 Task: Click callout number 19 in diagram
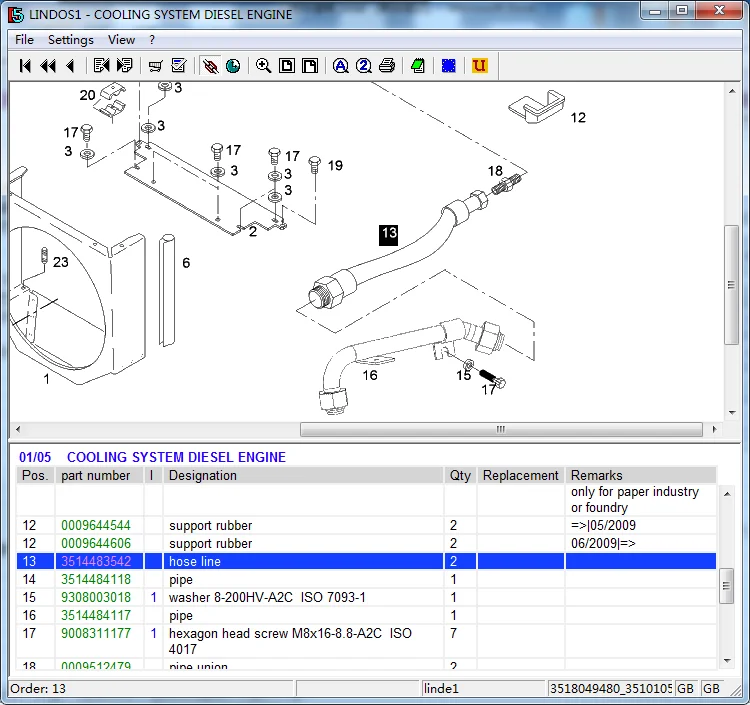(x=335, y=165)
